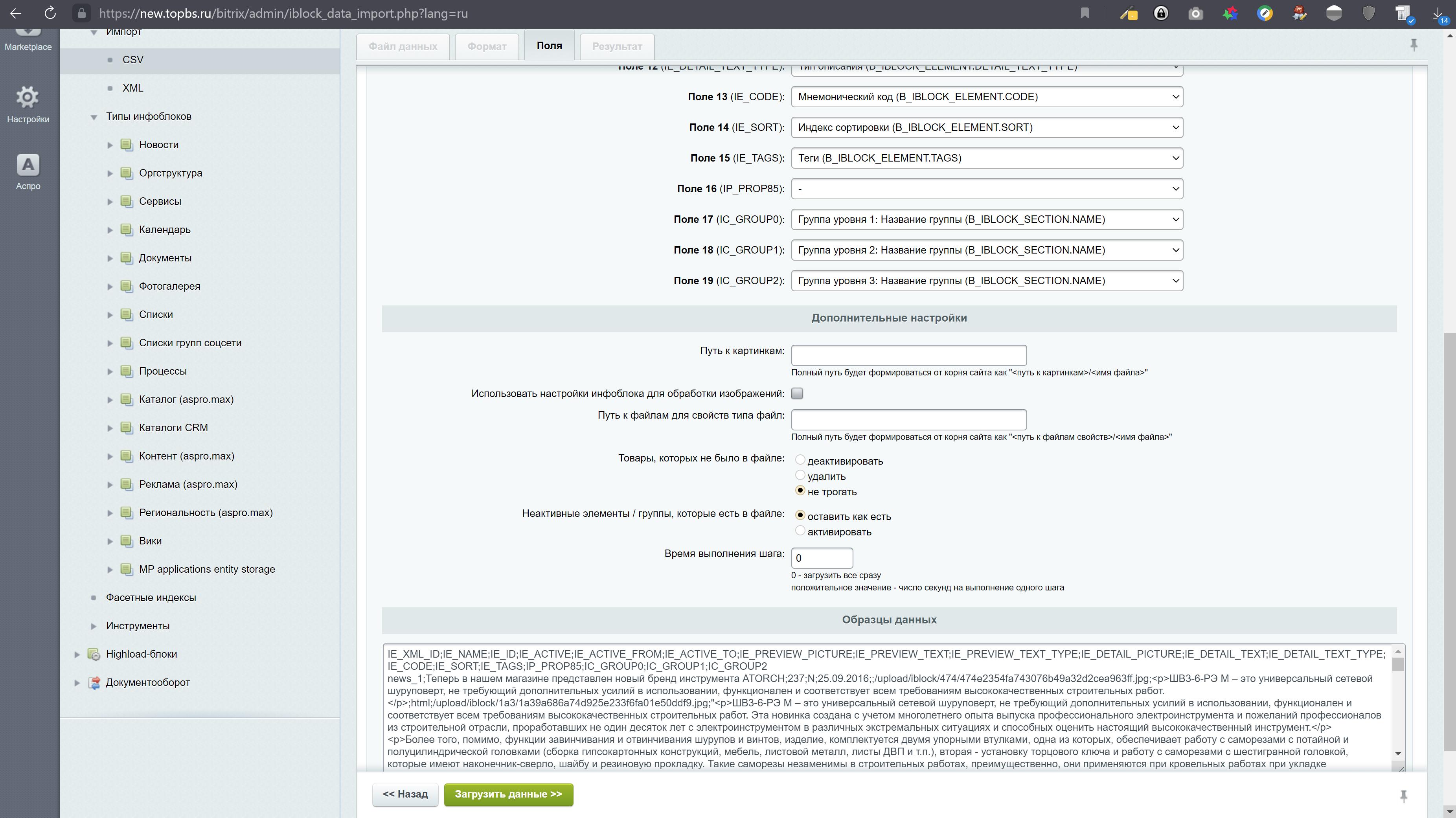Click the Загрузить данные button
Viewport: 1456px width, 818px height.
tap(508, 794)
